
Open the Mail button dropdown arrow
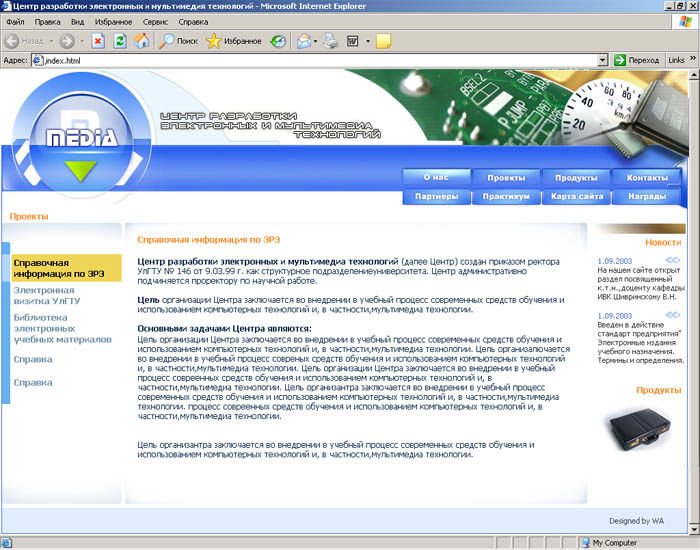(315, 41)
